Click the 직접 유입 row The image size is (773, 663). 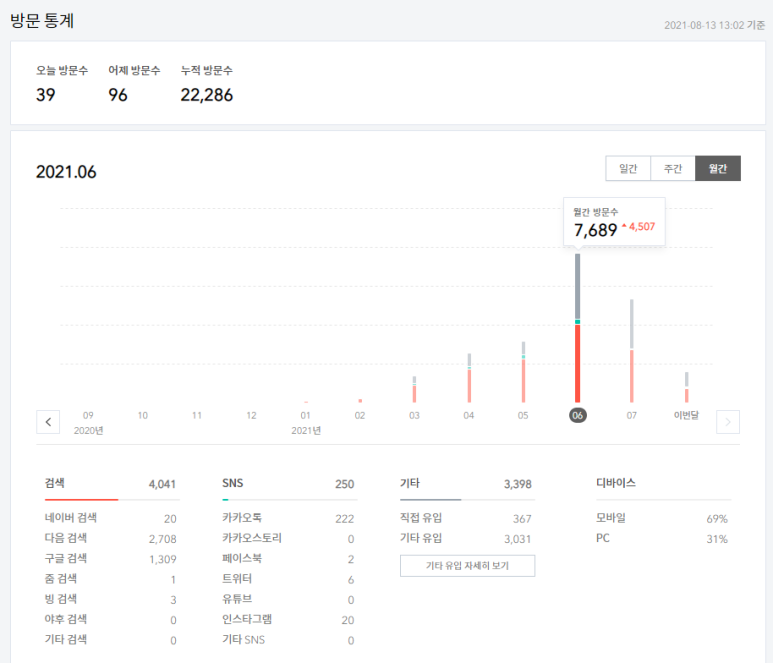[x=466, y=518]
